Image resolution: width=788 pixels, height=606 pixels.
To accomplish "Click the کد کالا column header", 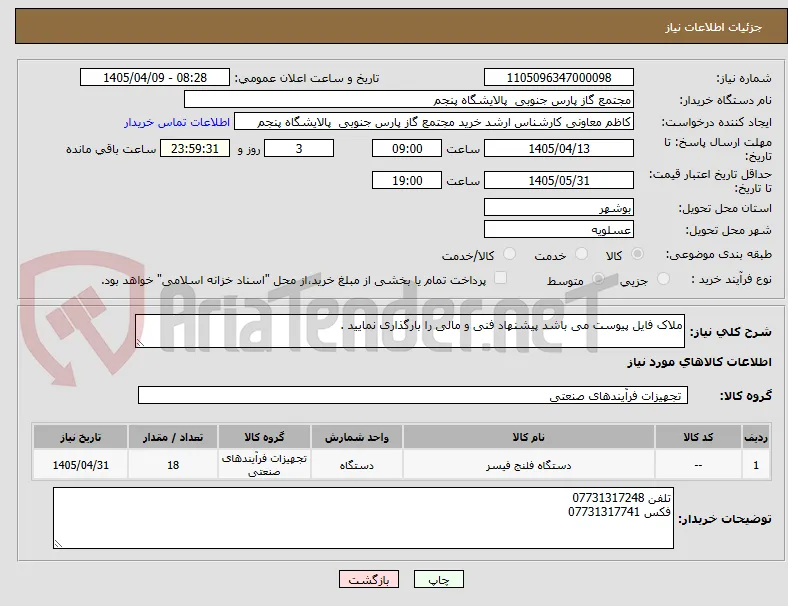I will pyautogui.click(x=699, y=437).
